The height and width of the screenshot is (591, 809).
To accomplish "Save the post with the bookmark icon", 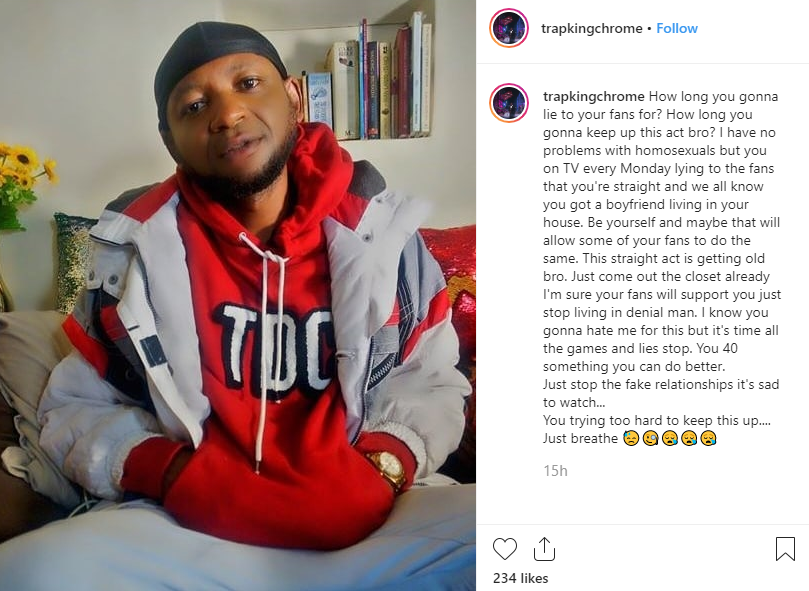I will pos(785,549).
